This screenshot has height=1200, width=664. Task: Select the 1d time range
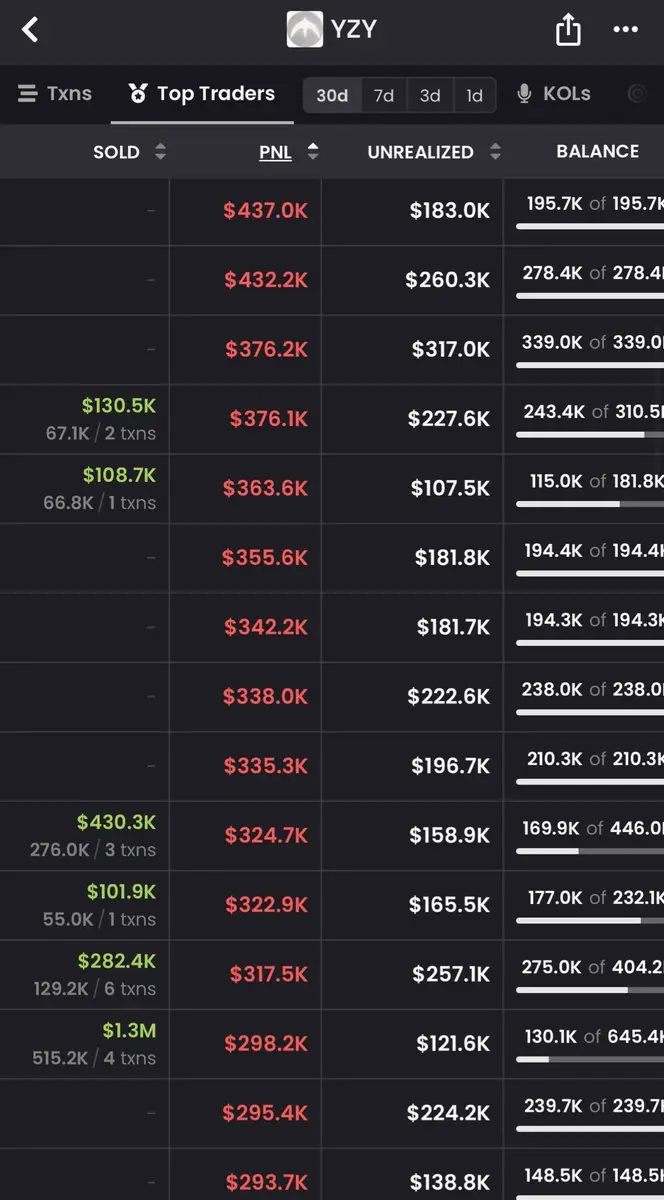pyautogui.click(x=474, y=95)
